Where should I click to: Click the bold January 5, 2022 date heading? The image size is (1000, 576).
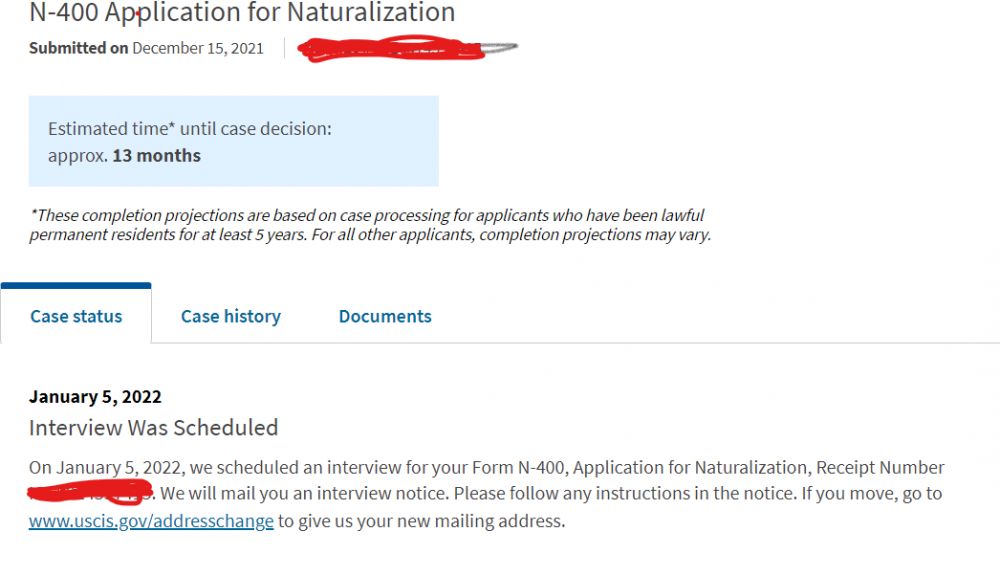(x=95, y=397)
